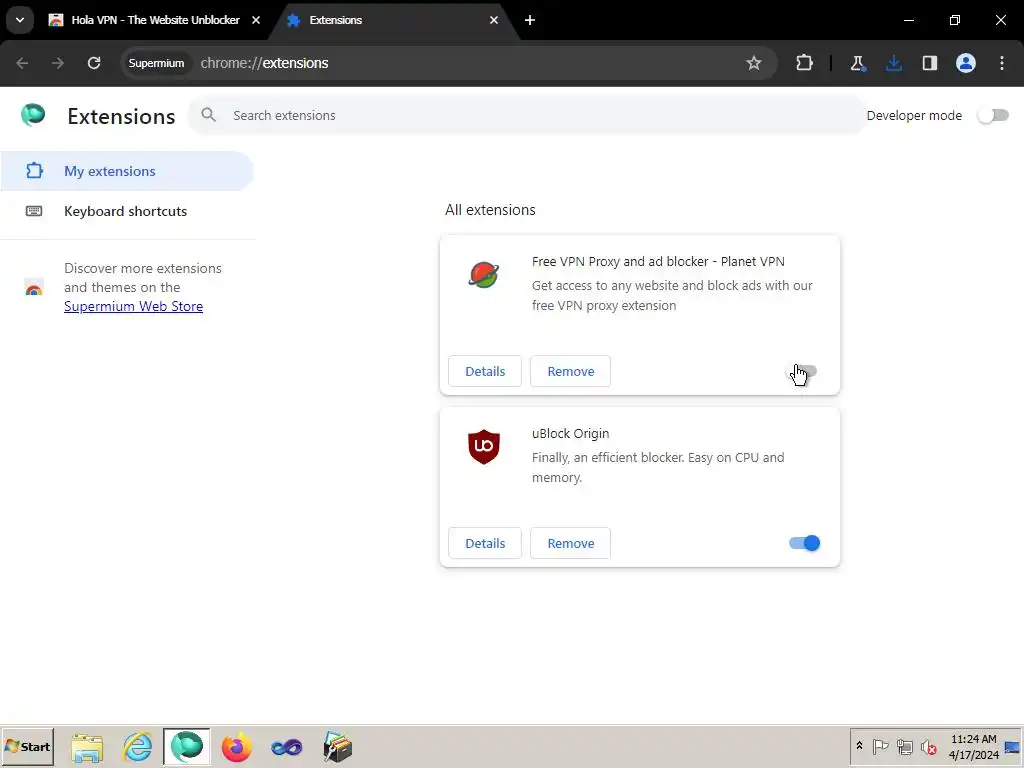Click the "All extensions" heading text
The height and width of the screenshot is (768, 1024).
pos(490,210)
